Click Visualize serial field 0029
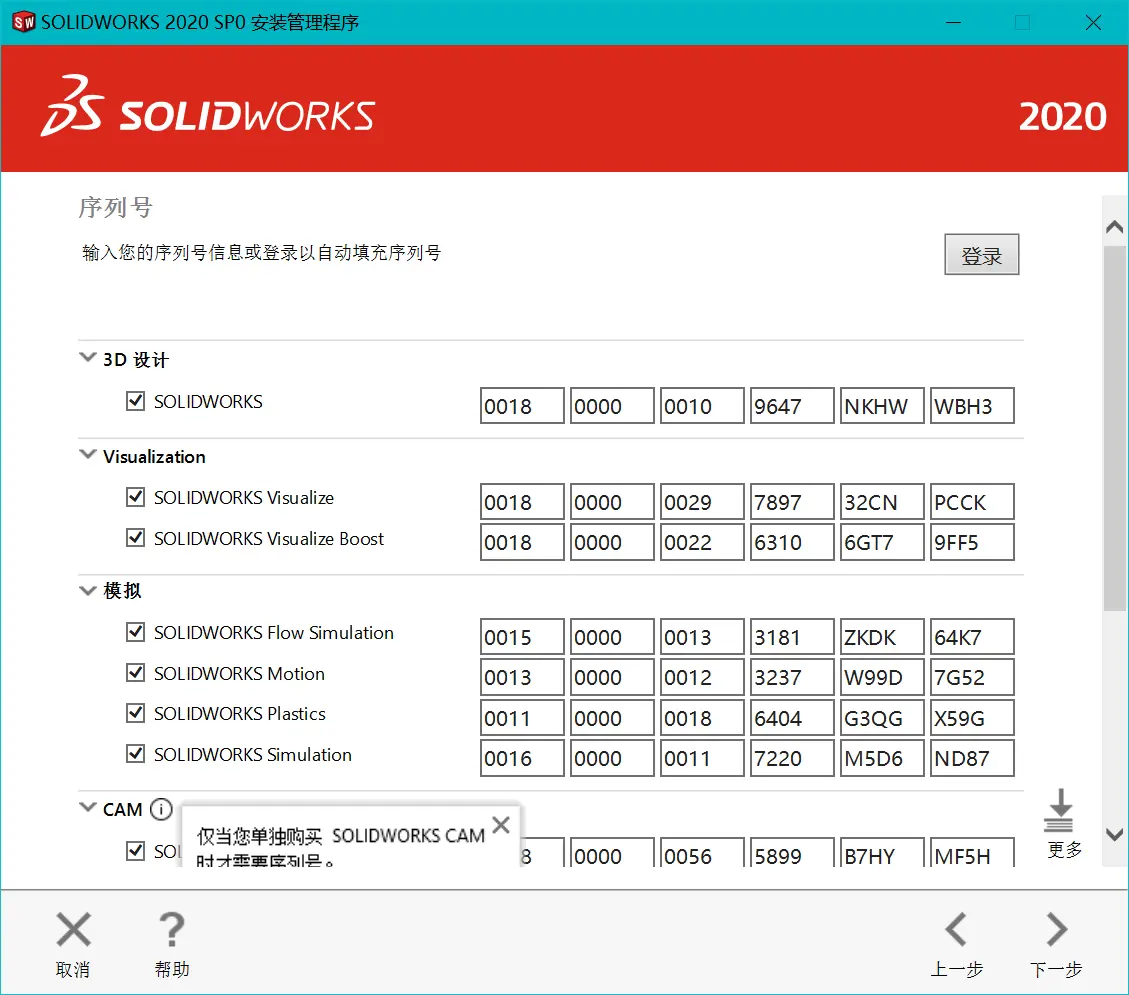1129x995 pixels. (x=702, y=501)
